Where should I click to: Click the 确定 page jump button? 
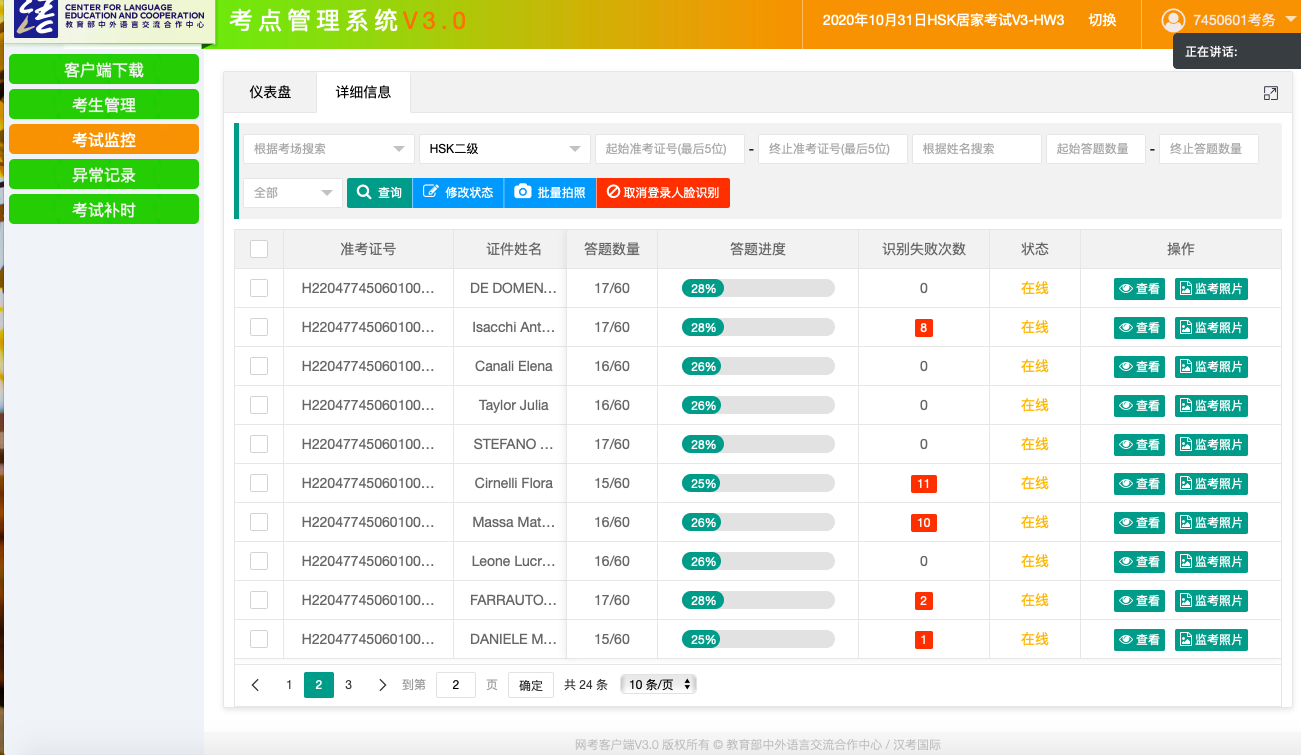click(x=530, y=685)
